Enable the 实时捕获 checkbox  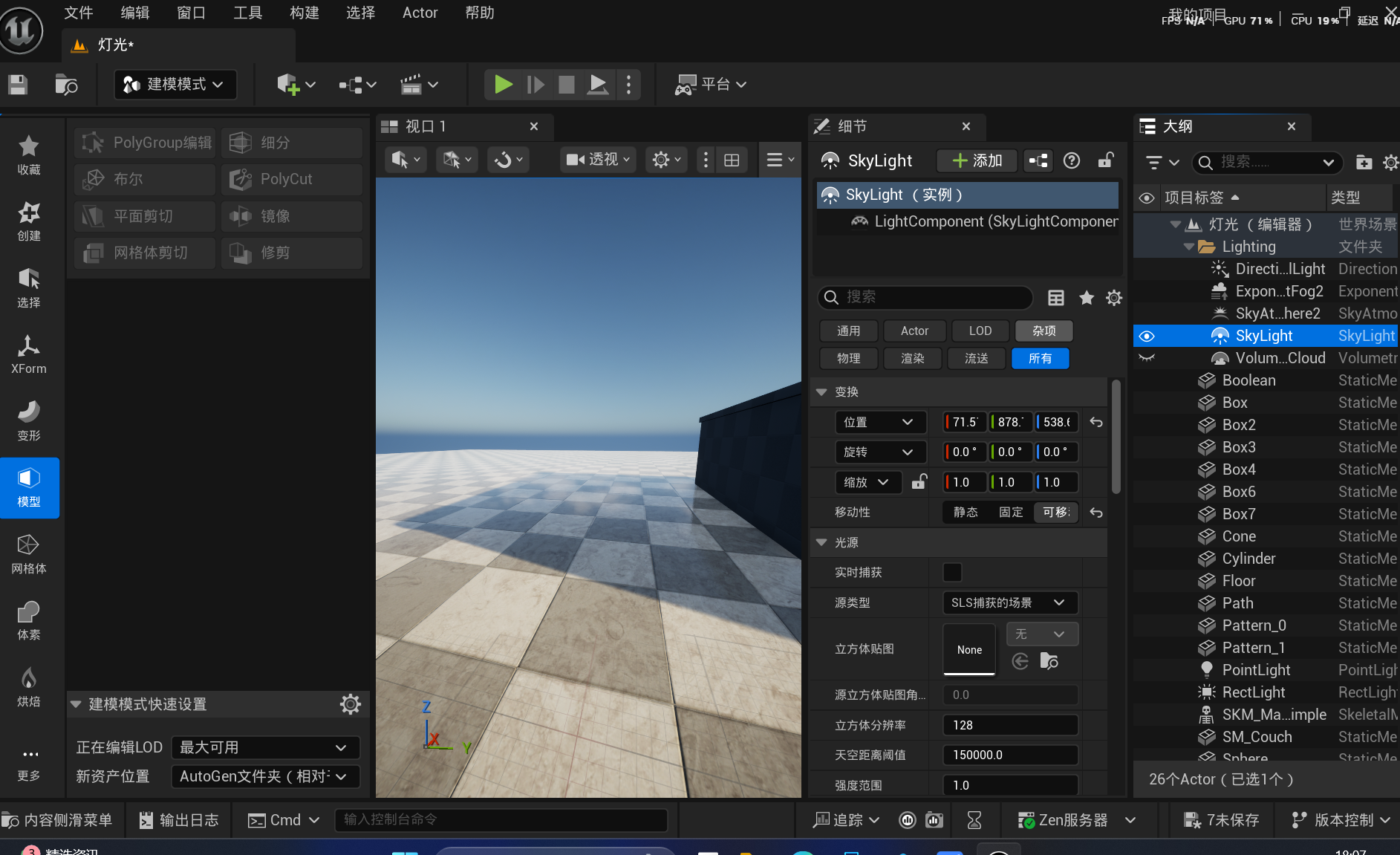pyautogui.click(x=953, y=572)
